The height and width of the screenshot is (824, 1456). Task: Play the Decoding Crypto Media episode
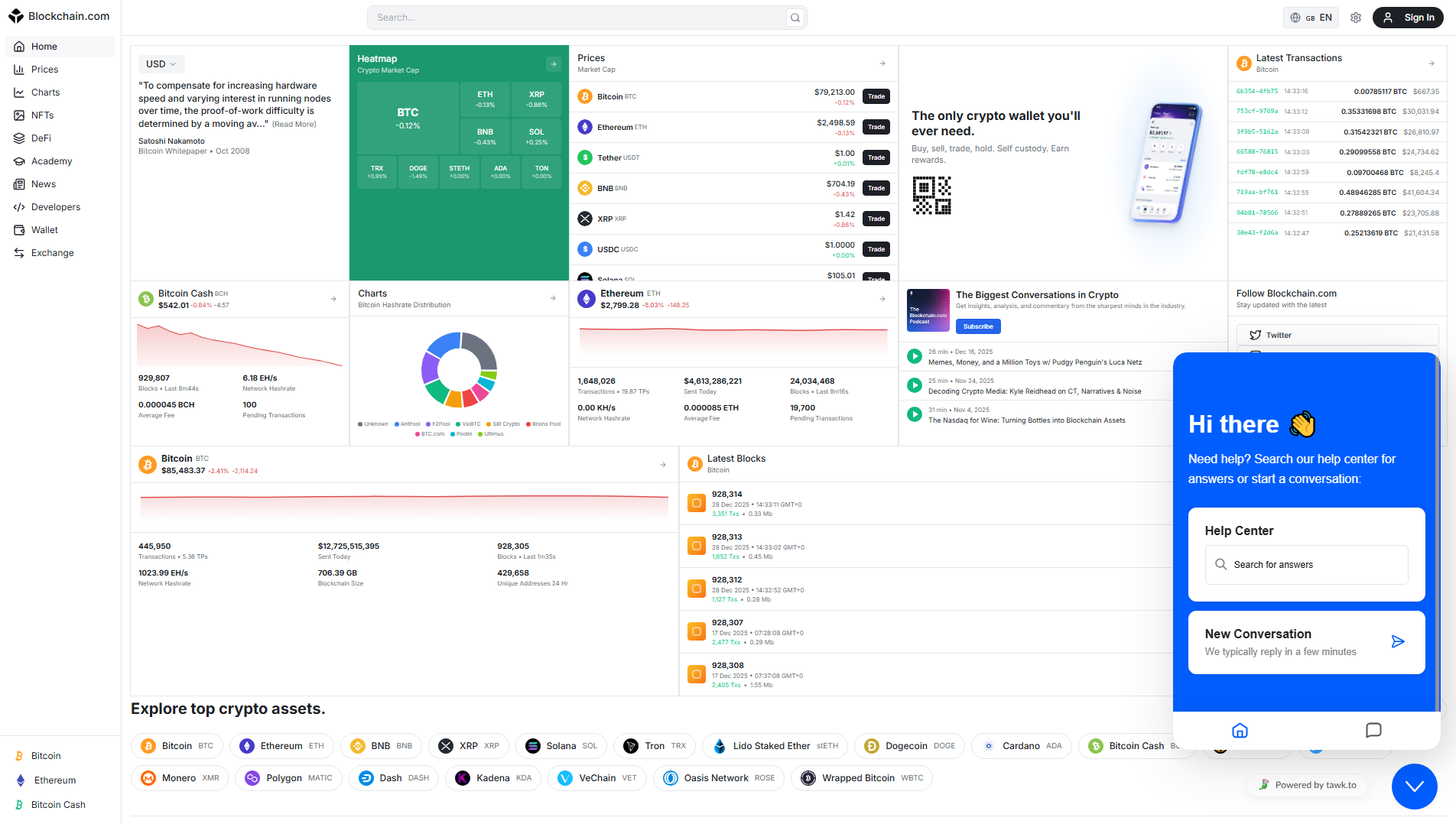point(914,385)
